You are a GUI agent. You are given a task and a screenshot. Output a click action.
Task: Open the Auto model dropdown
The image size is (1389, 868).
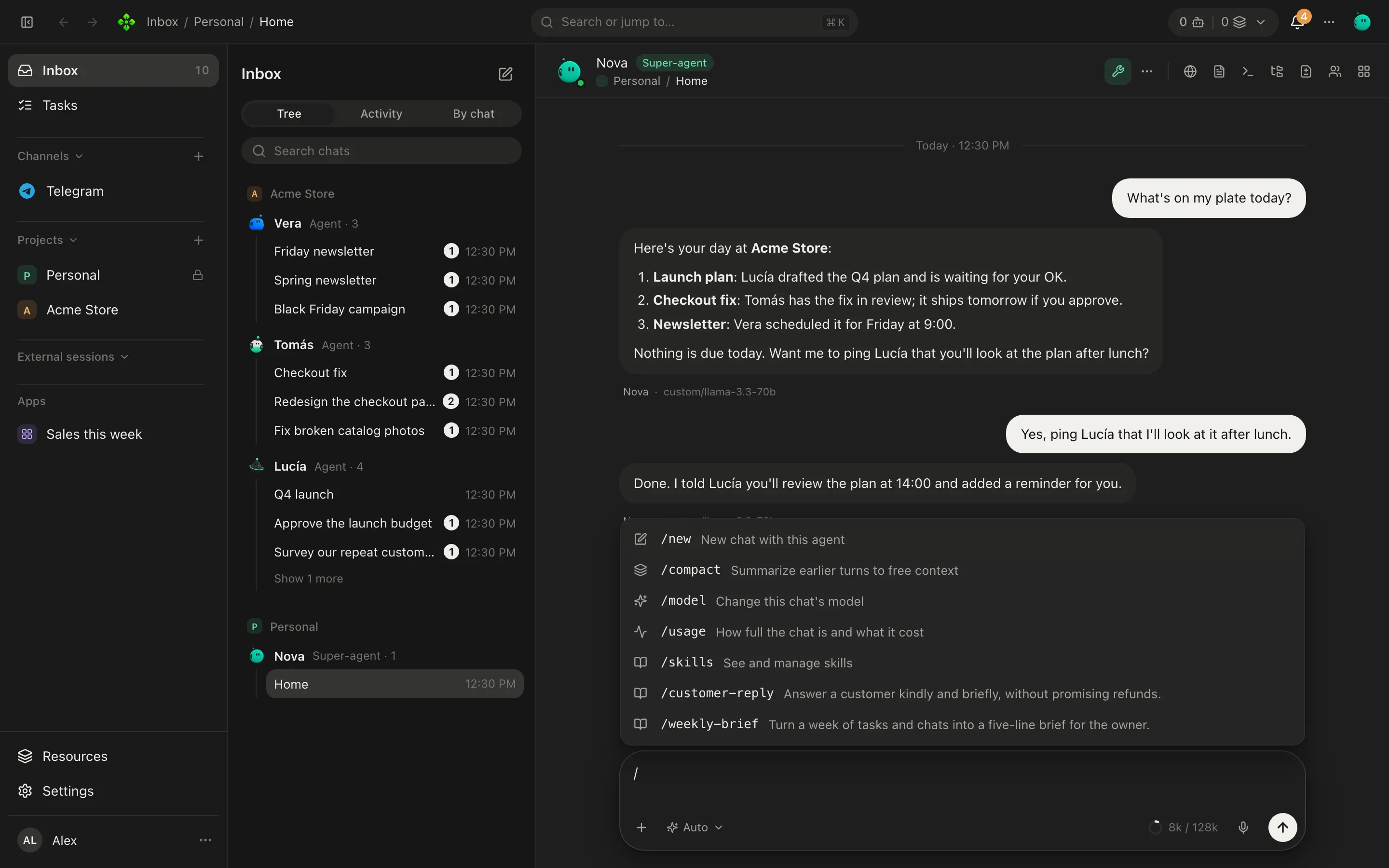[694, 827]
